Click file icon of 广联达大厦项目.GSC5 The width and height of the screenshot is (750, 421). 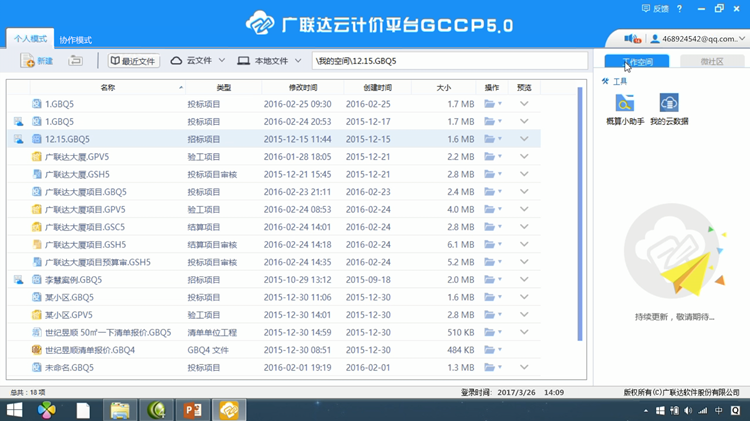point(36,227)
